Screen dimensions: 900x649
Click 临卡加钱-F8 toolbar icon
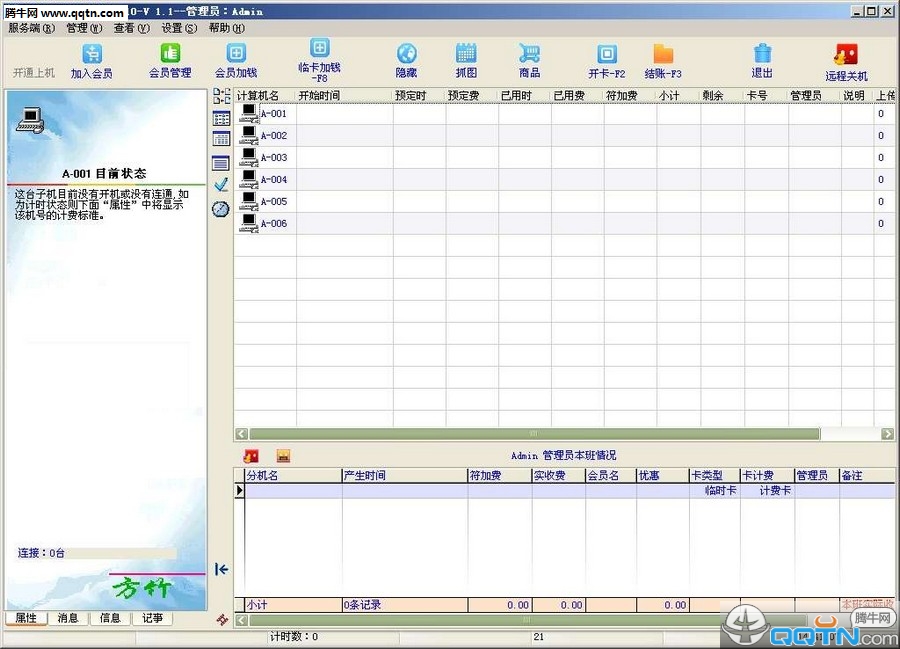coord(319,49)
